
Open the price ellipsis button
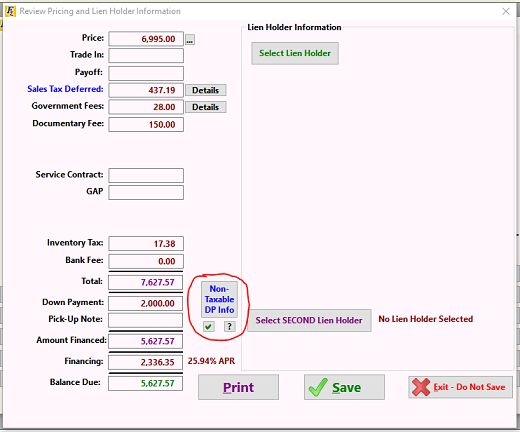(x=190, y=40)
